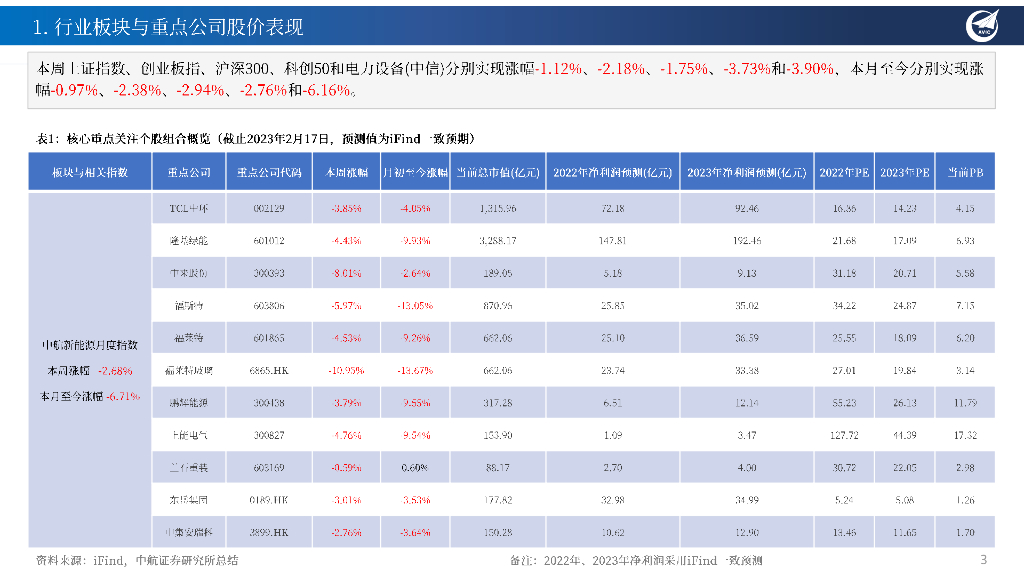Click the 2022 PE value '127.72'
The width and height of the screenshot is (1024, 576).
[844, 435]
